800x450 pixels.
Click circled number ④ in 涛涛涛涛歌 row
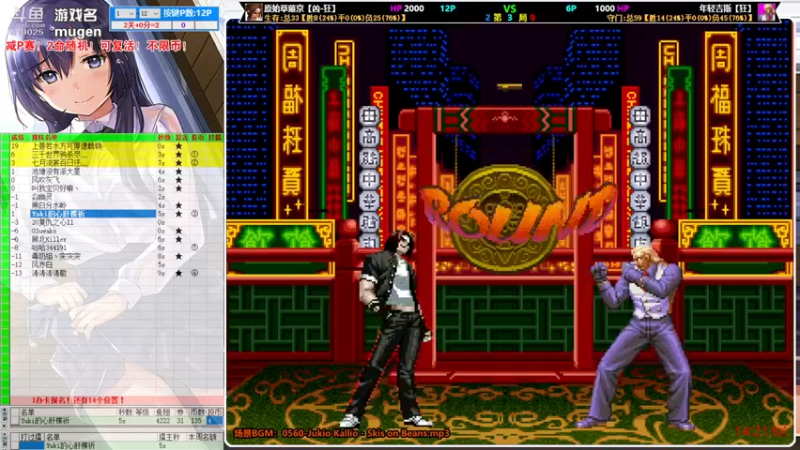(x=194, y=273)
